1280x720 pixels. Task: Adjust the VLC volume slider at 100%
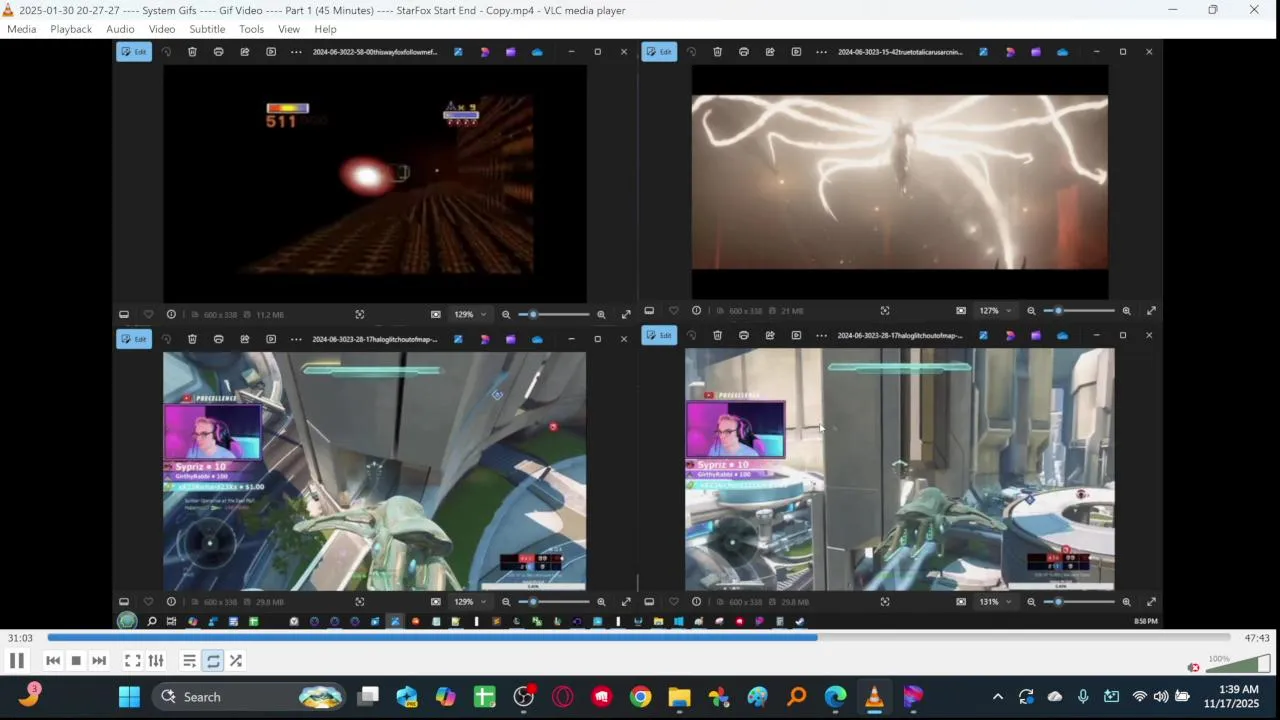(x=1238, y=664)
